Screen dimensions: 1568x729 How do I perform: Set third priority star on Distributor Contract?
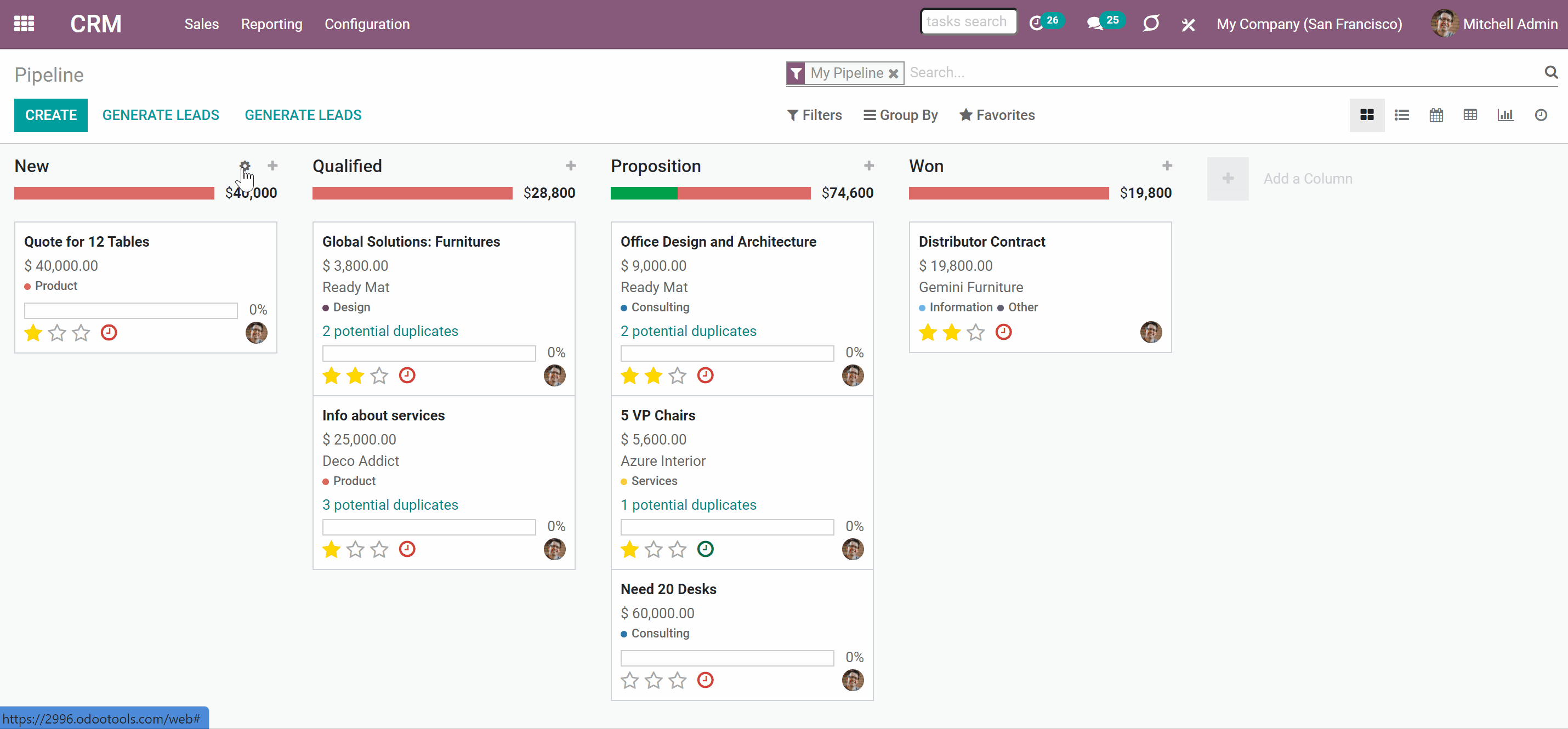point(976,332)
